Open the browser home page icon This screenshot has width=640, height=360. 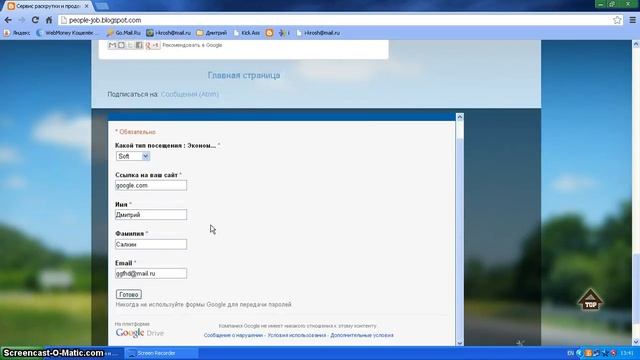49,20
